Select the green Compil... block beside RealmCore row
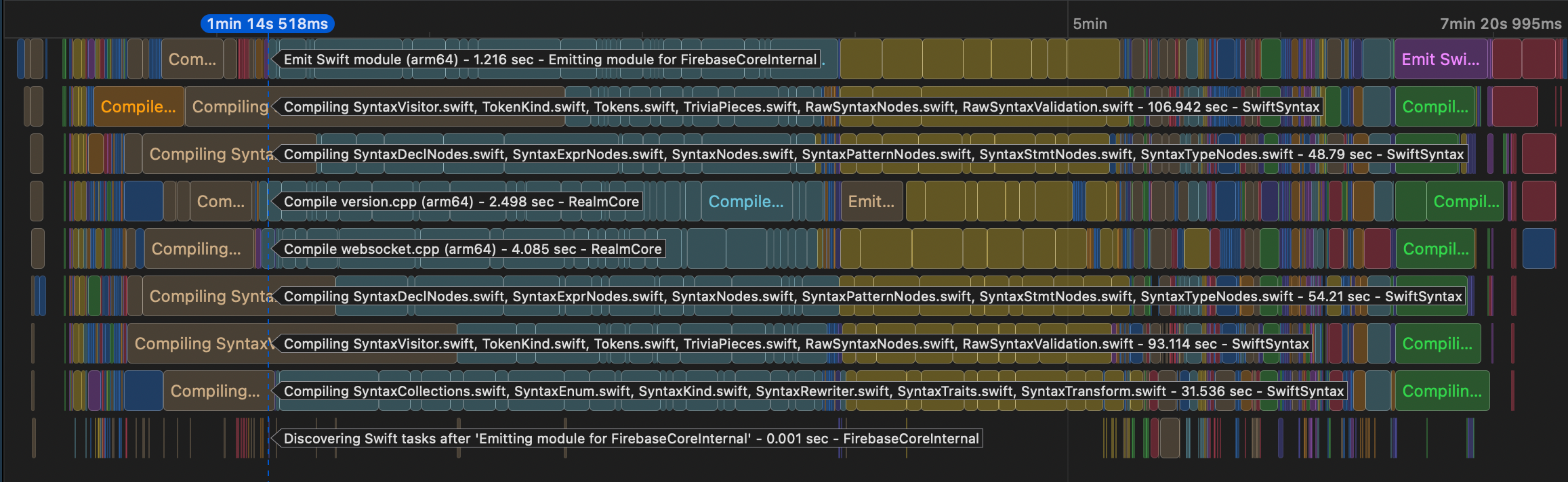 click(x=1466, y=201)
